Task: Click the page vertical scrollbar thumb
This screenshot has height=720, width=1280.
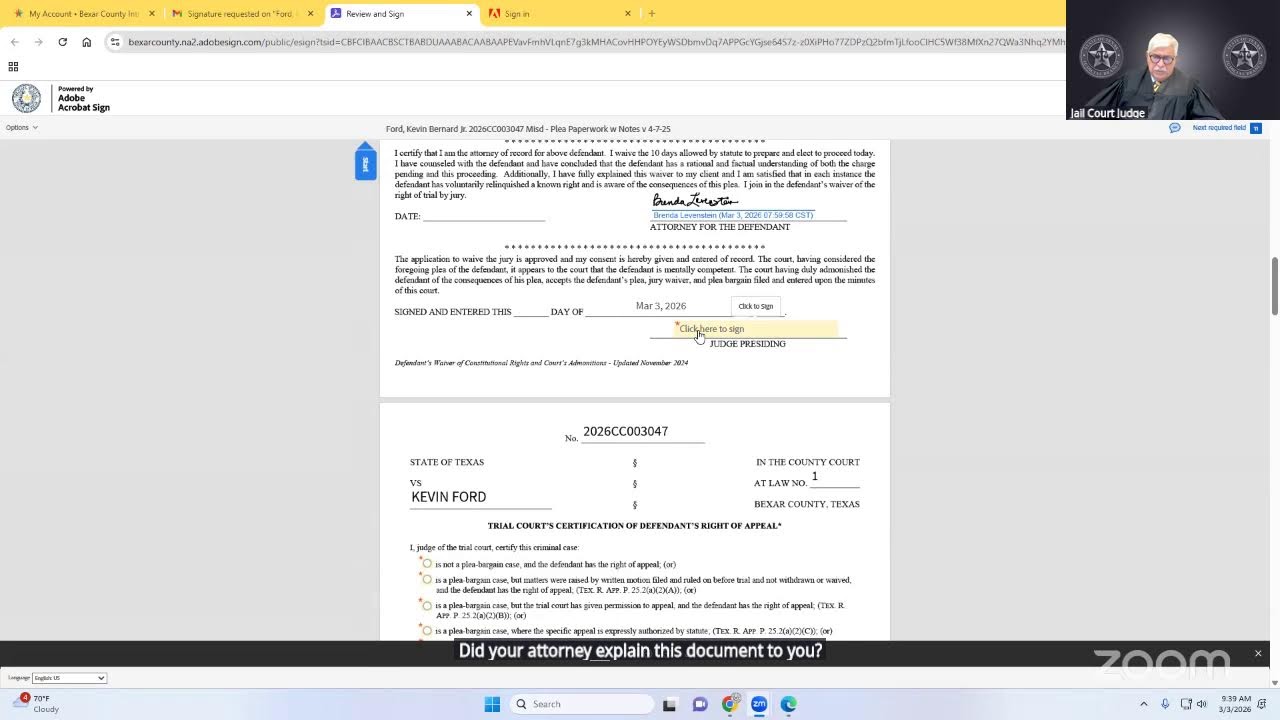Action: coord(1274,286)
